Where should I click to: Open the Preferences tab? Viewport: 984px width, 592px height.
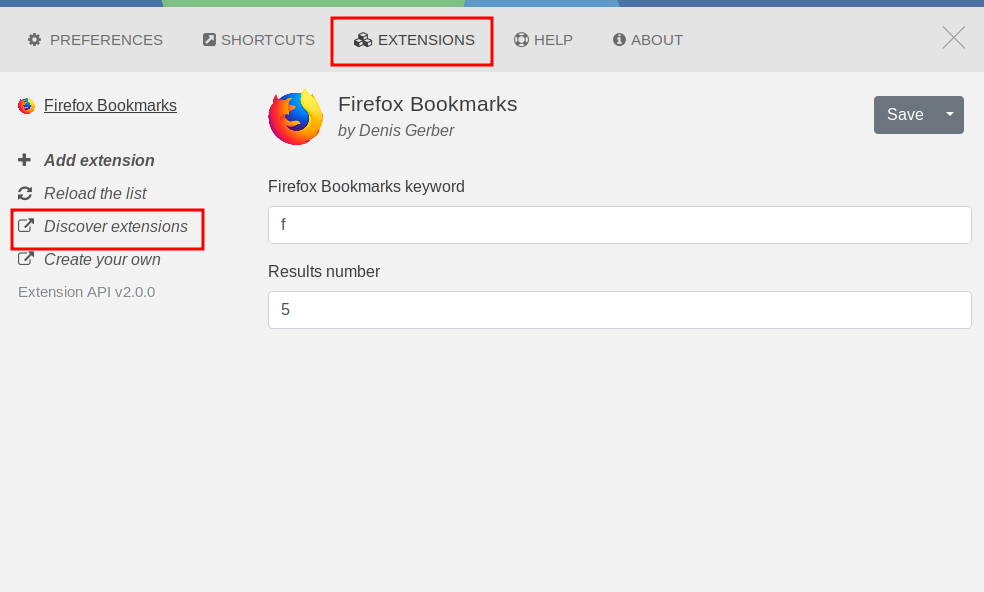tap(95, 40)
